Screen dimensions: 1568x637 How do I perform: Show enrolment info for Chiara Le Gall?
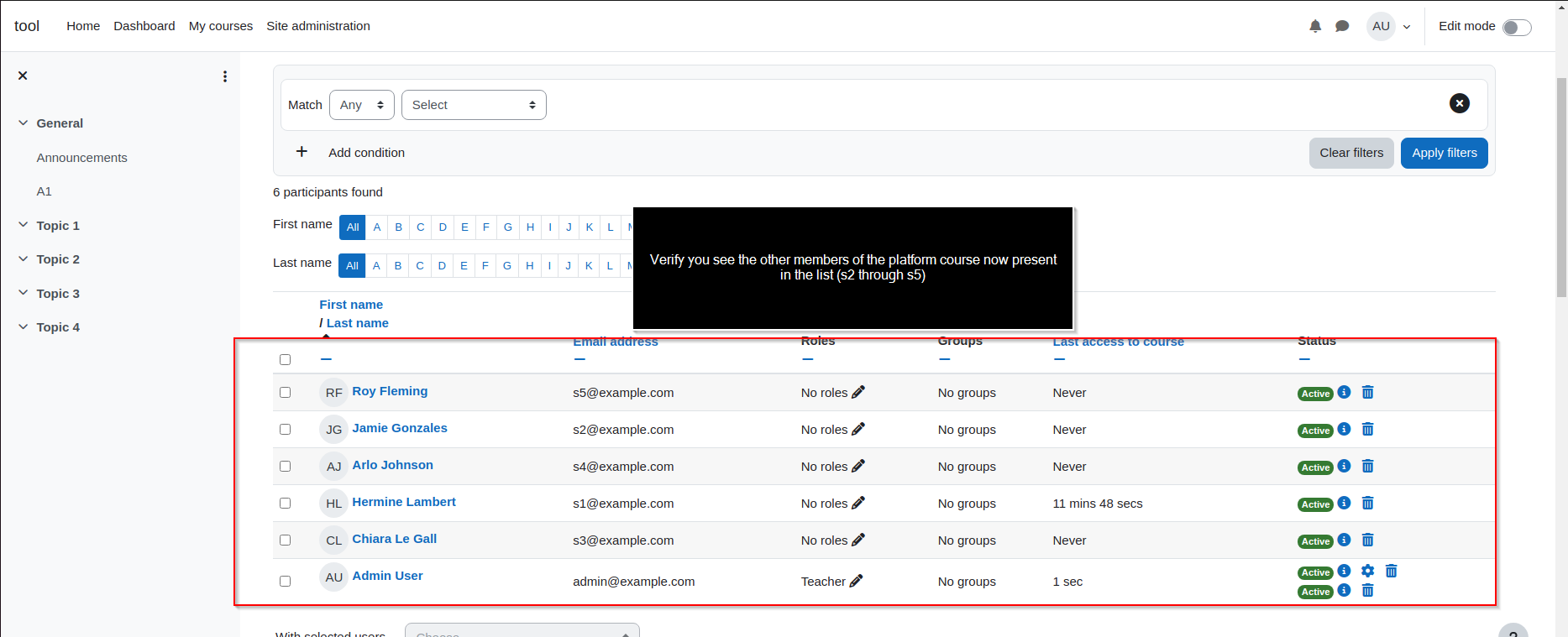click(x=1344, y=540)
